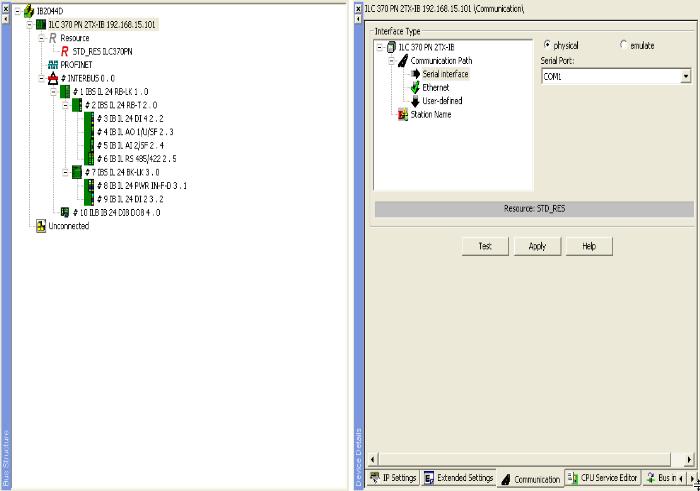Click horizontal scrollbar left arrow in Device Details

(373, 459)
